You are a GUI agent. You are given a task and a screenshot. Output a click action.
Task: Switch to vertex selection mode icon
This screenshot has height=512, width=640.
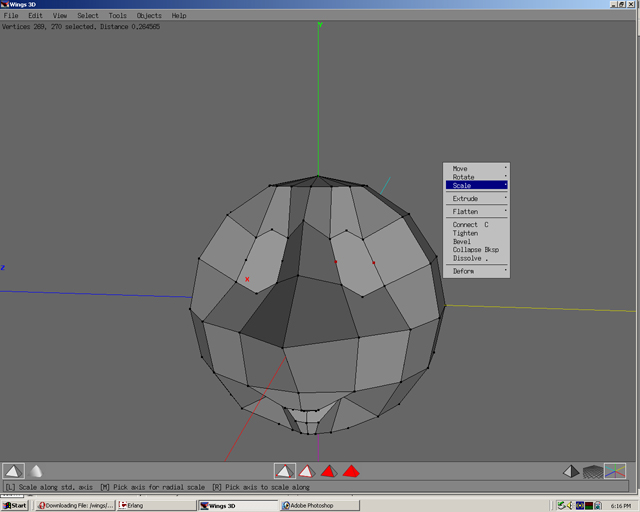284,471
